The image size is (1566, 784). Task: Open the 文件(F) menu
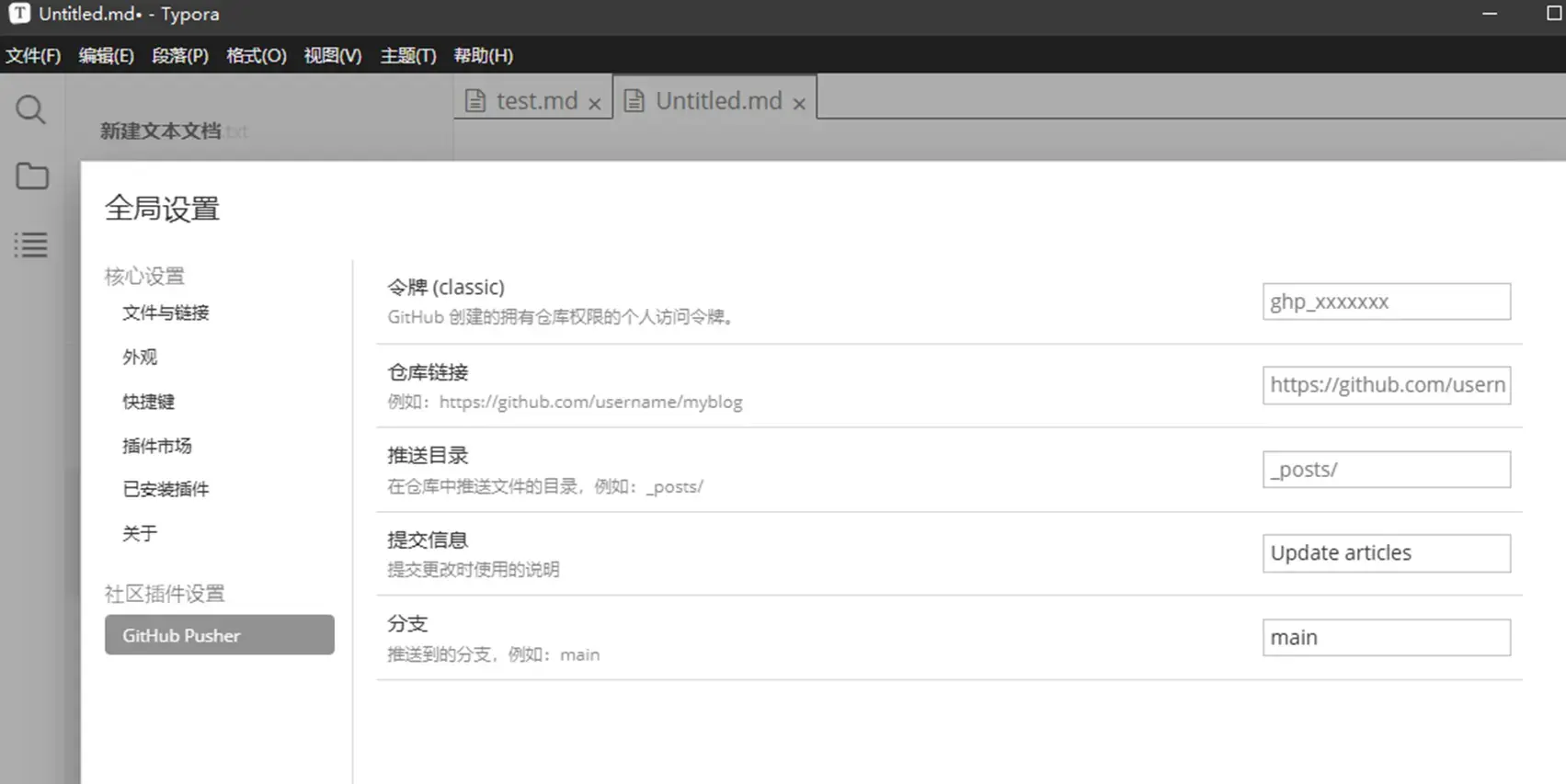33,56
